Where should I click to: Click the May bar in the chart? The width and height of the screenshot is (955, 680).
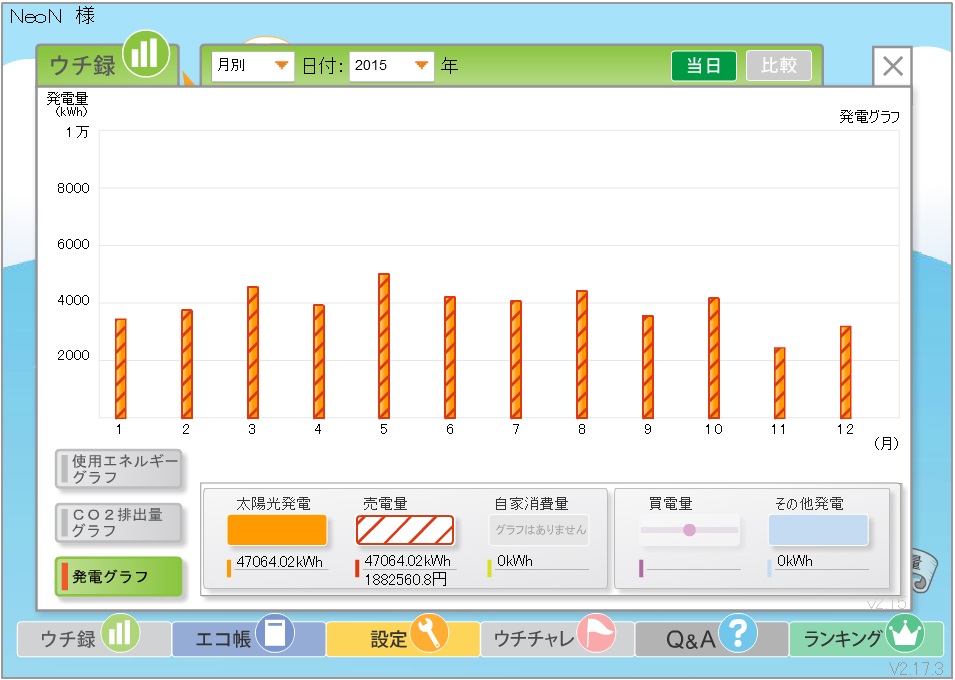pos(384,346)
